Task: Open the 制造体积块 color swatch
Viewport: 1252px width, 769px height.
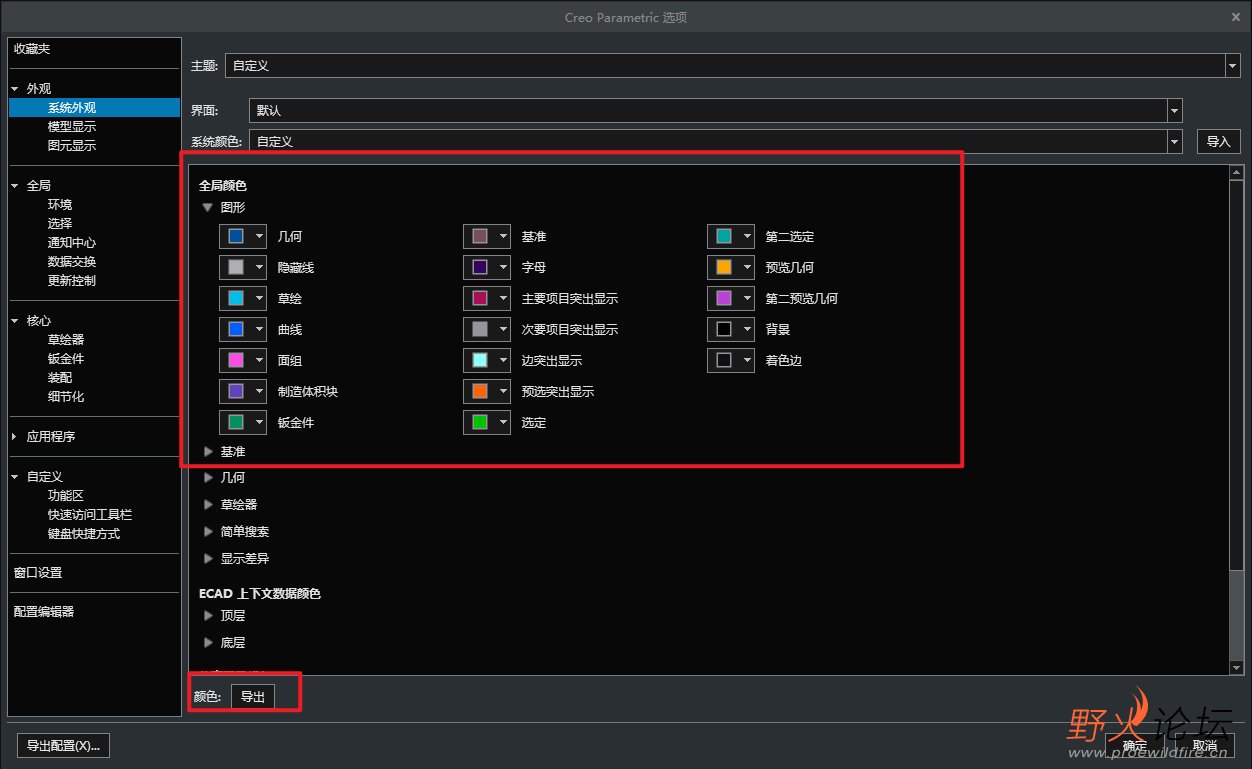Action: (243, 391)
